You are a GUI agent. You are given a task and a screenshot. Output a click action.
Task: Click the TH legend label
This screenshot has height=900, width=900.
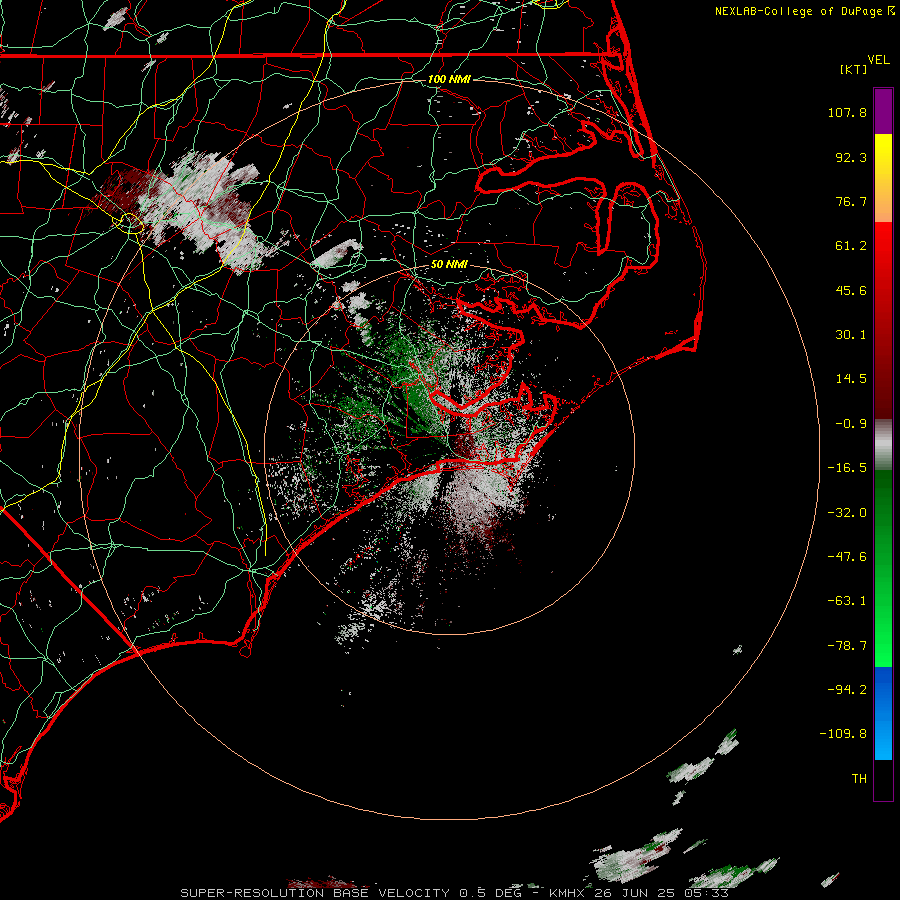(x=859, y=778)
